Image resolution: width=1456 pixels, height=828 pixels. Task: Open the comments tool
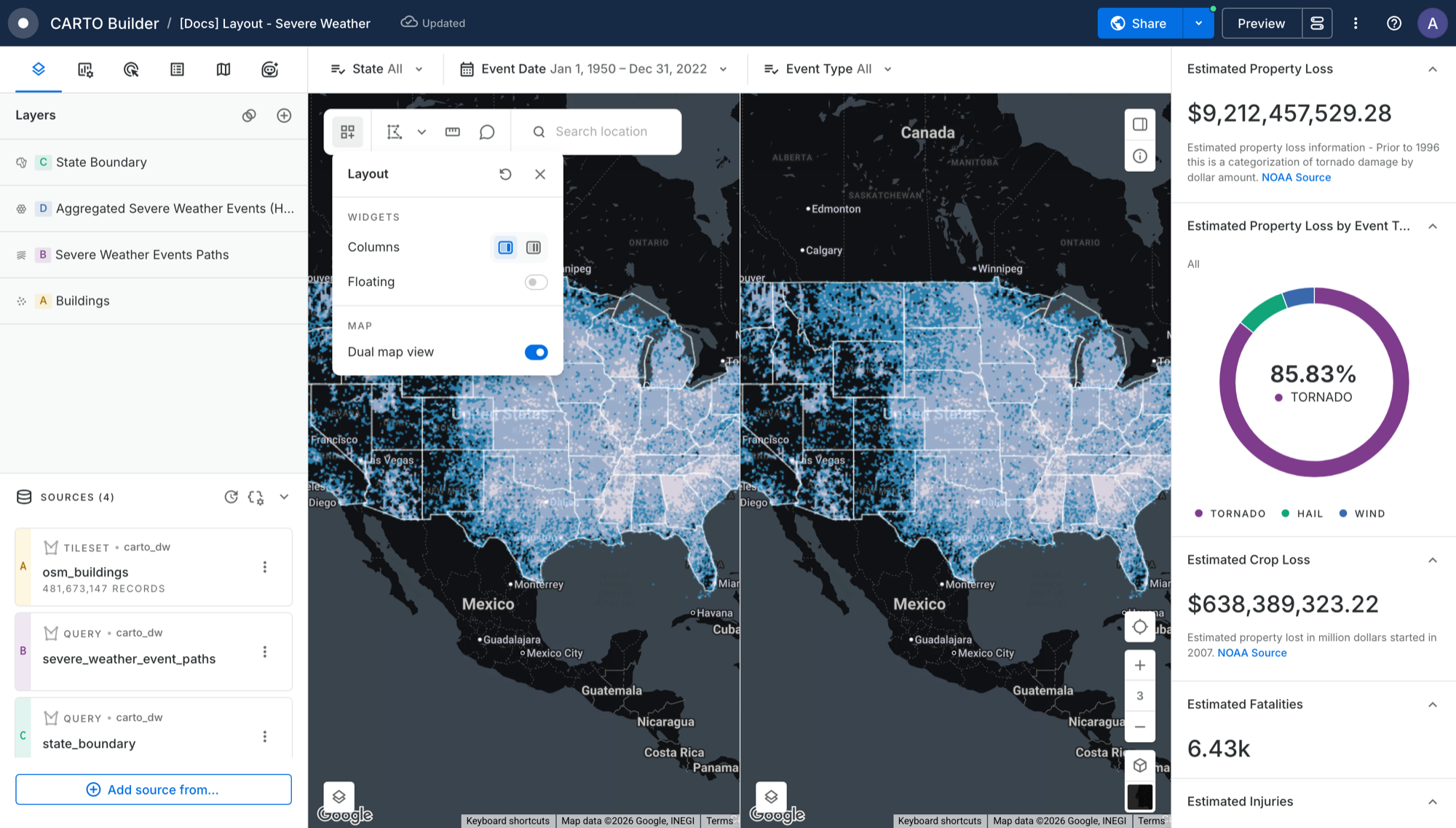click(x=487, y=132)
